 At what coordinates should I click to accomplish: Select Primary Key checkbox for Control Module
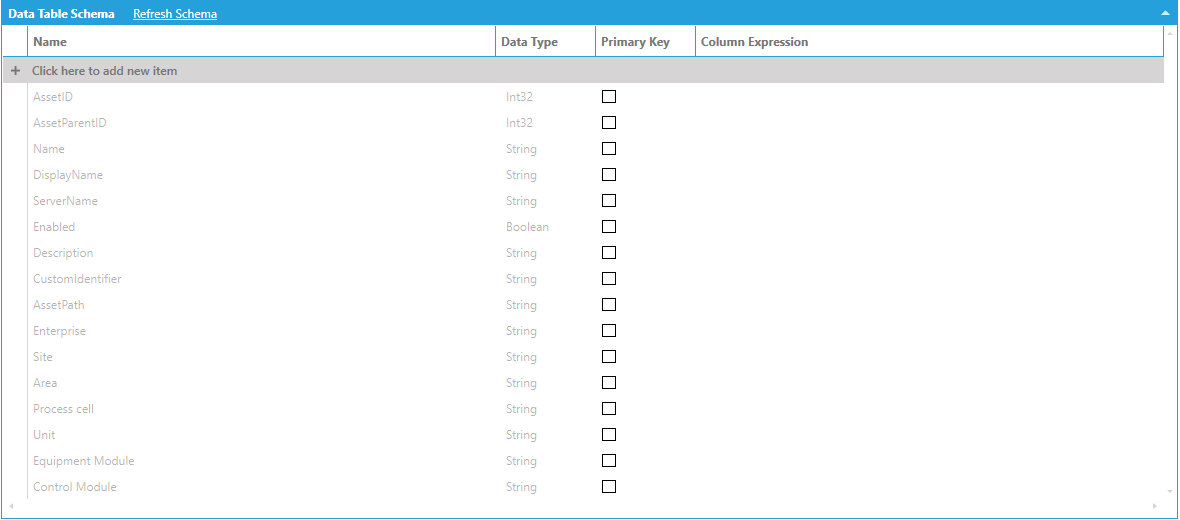click(x=609, y=487)
